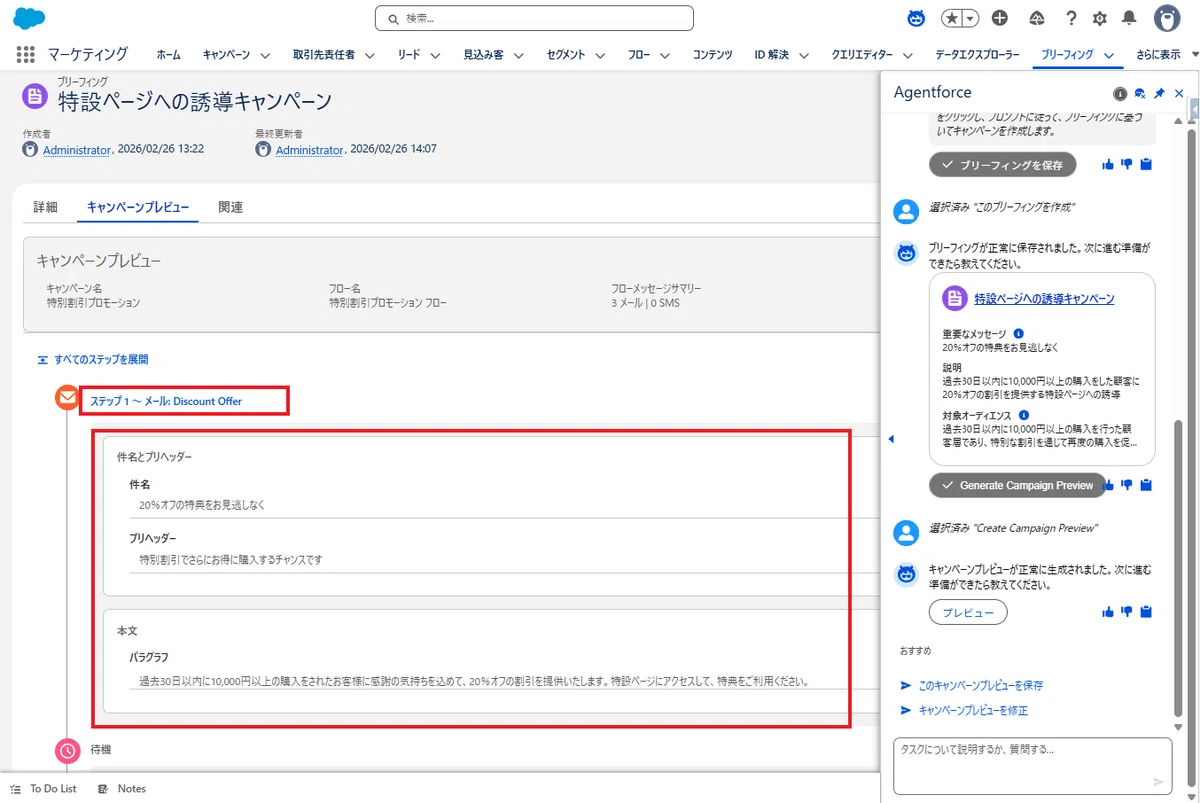Click the 待機 clock step icon
The height and width of the screenshot is (803, 1200).
(x=67, y=750)
